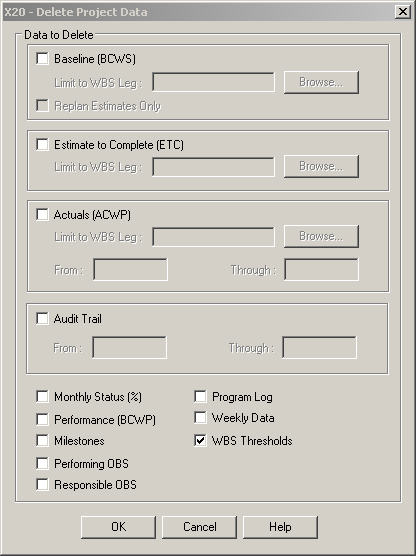The image size is (416, 556).
Task: Check the Actuals (ACWP) checkbox
Action: coord(42,215)
